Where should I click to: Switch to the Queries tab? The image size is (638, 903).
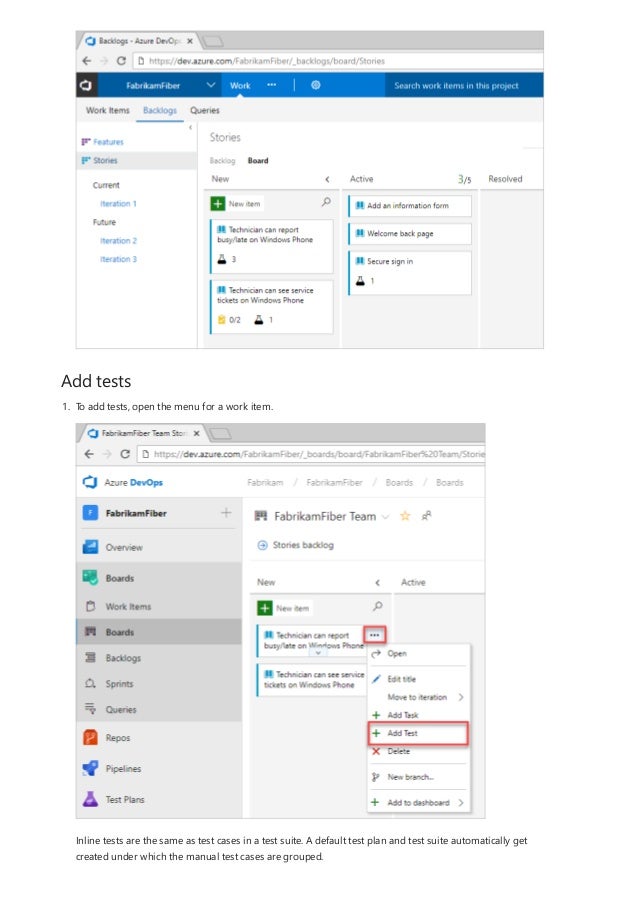point(204,110)
